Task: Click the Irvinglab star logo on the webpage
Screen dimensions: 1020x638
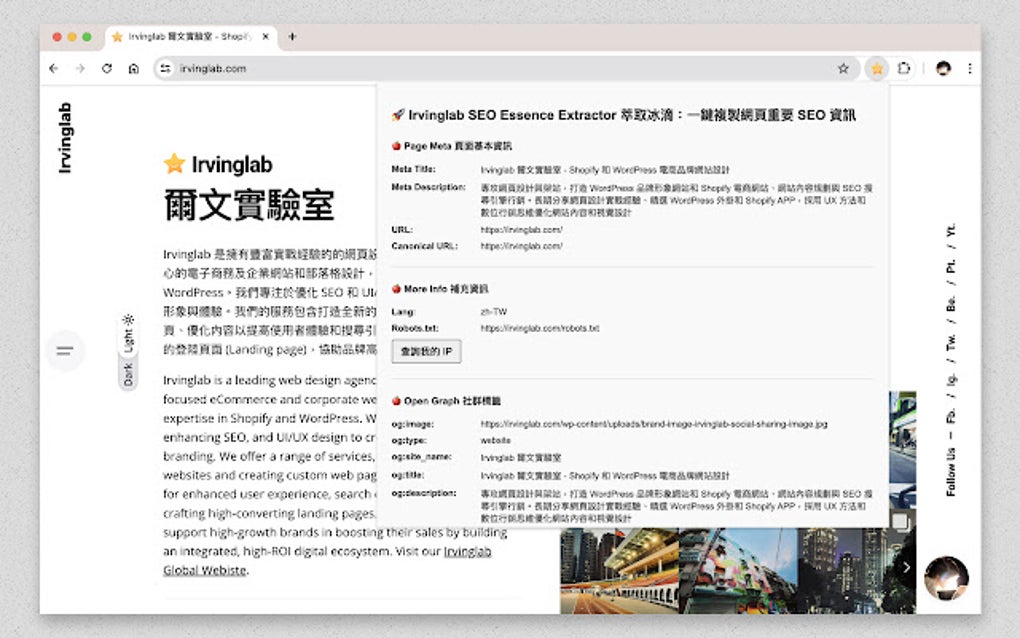Action: click(x=176, y=163)
